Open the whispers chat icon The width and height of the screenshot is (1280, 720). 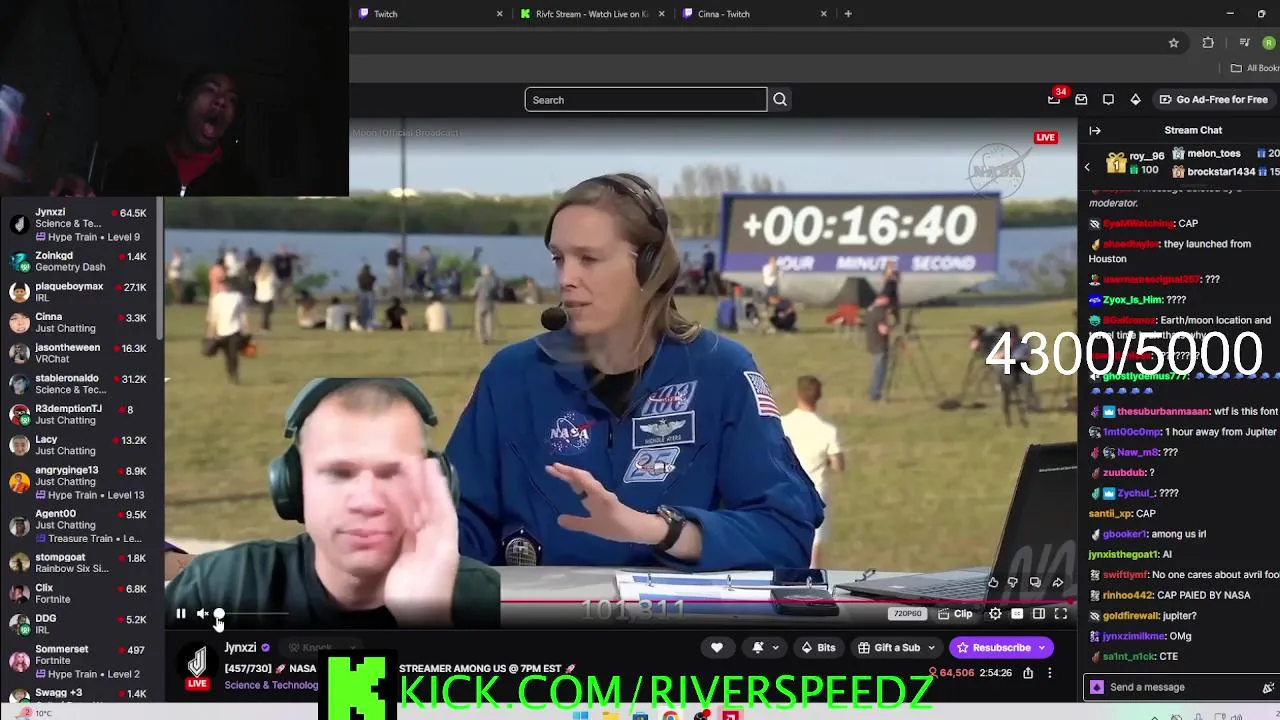(x=1108, y=100)
